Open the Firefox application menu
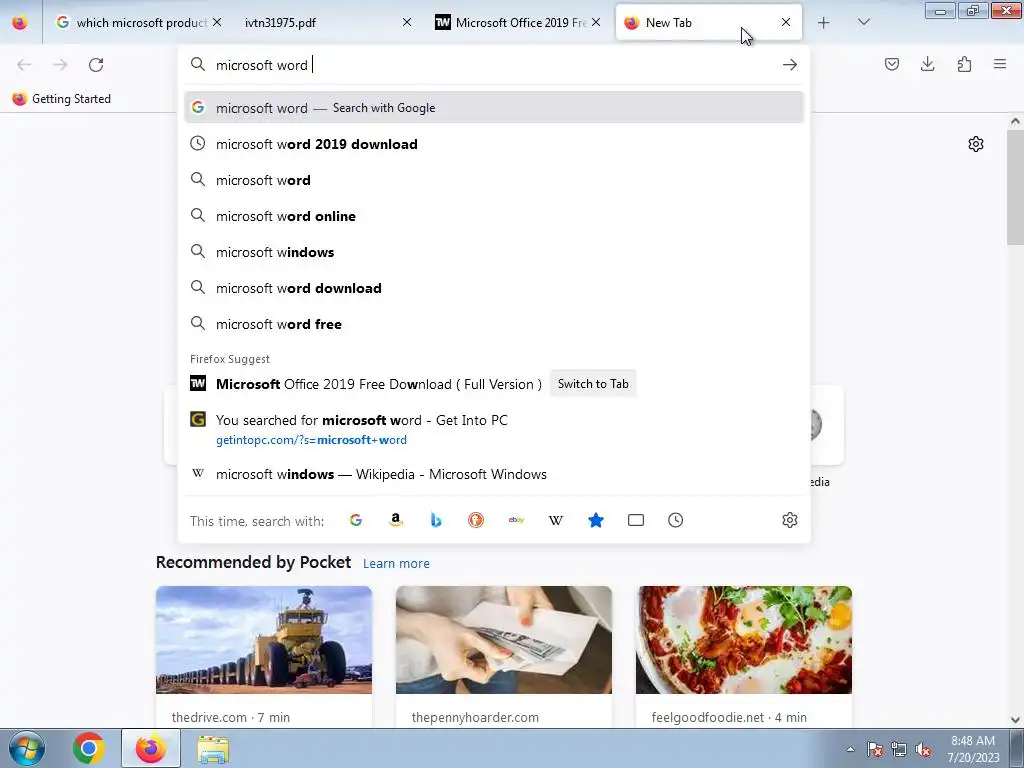 1000,64
